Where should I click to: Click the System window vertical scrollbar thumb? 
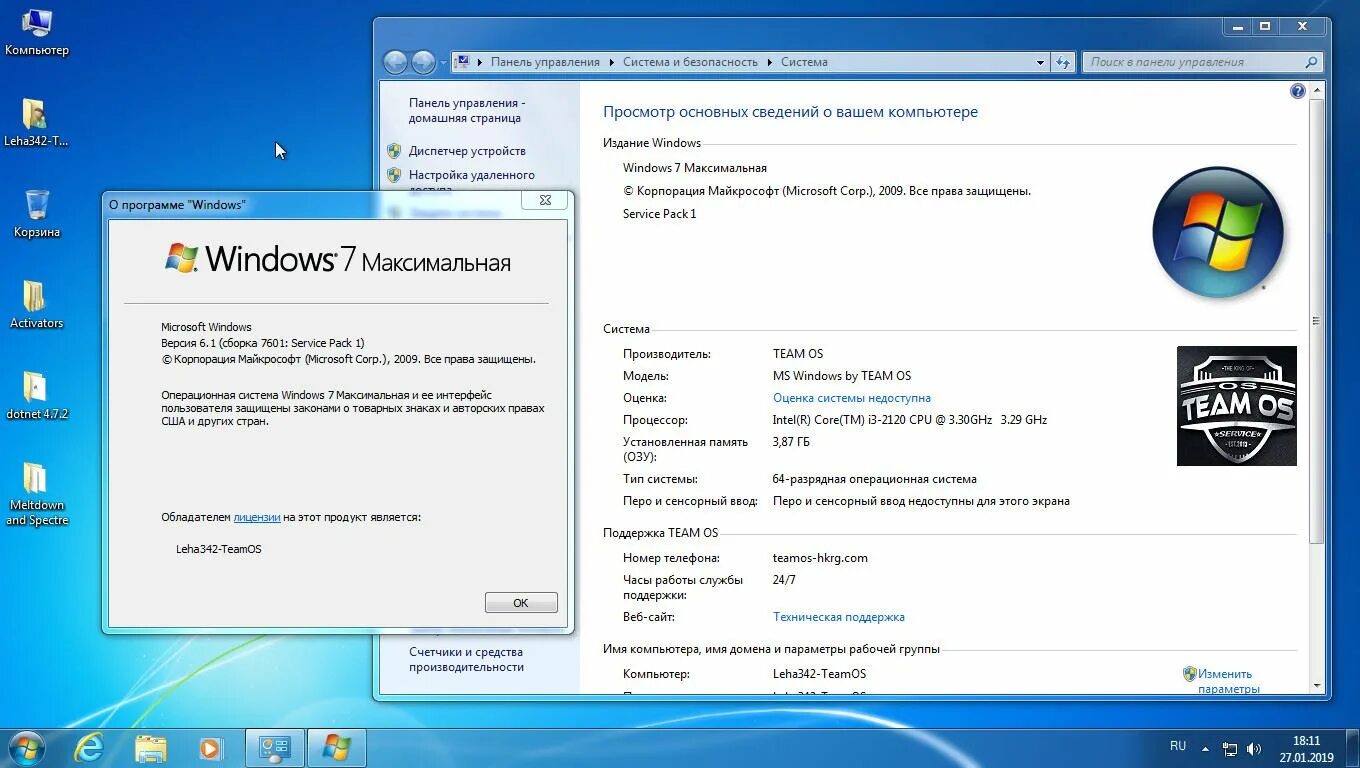pyautogui.click(x=1317, y=322)
